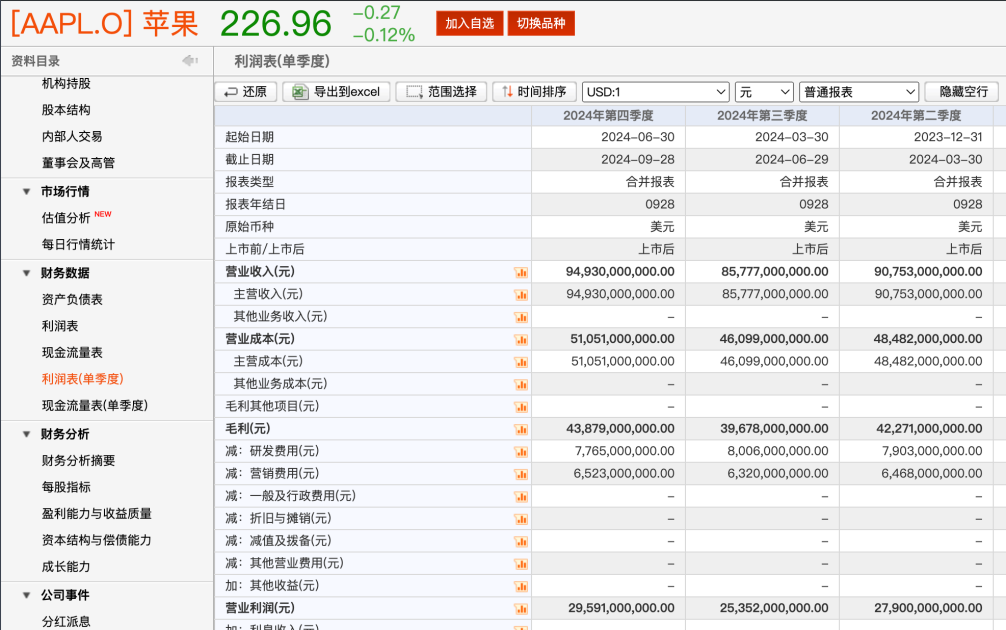Image resolution: width=1006 pixels, height=630 pixels.
Task: Open chart icon for 主营收入(元) row
Action: (521, 295)
